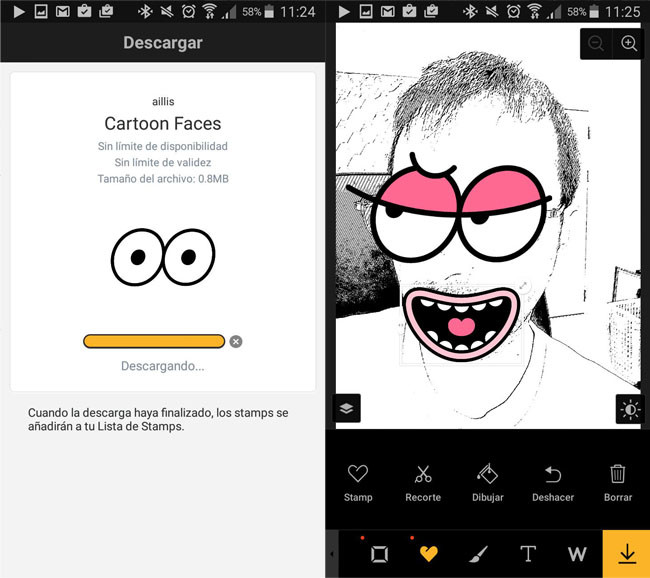Screen dimensions: 650x578
Task: Tap Deshacer to undo
Action: pos(553,483)
